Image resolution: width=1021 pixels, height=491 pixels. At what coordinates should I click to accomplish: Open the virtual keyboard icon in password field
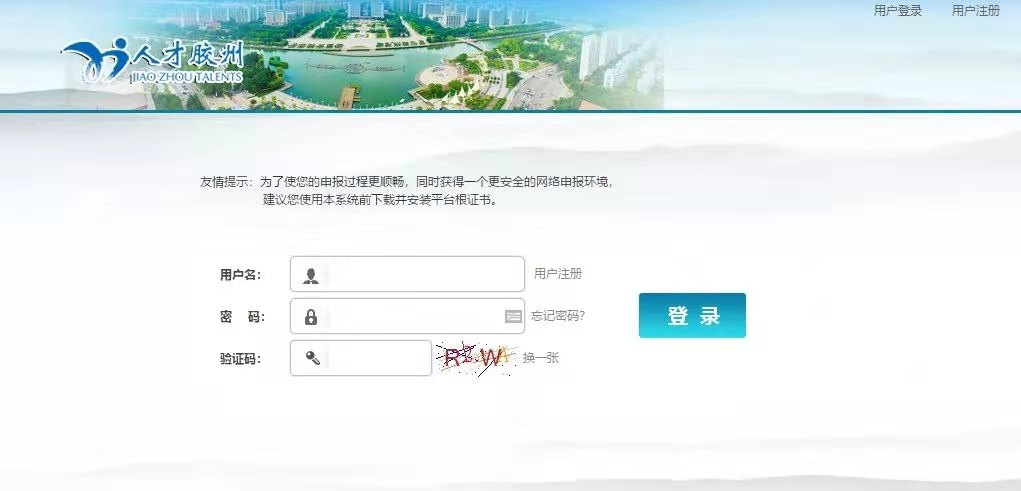513,316
